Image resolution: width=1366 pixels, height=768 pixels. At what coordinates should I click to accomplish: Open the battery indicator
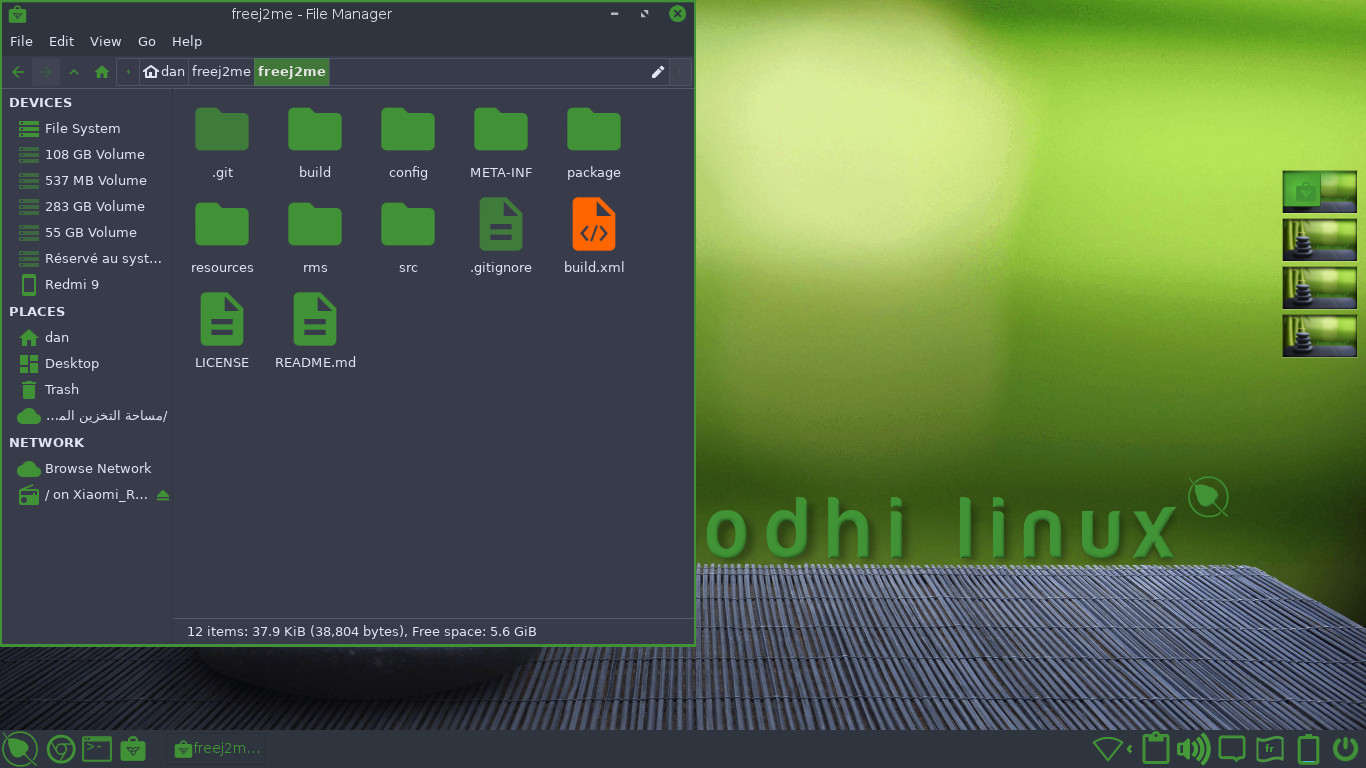coord(1308,748)
